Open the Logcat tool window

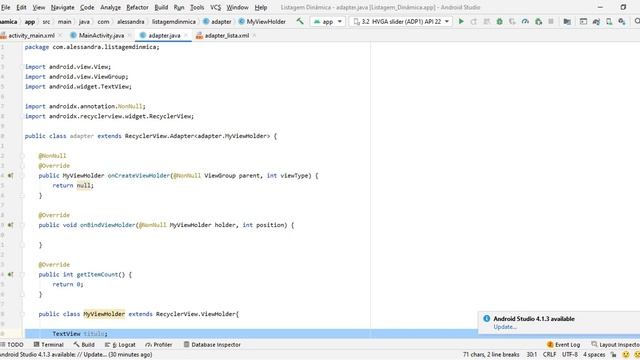click(x=120, y=345)
